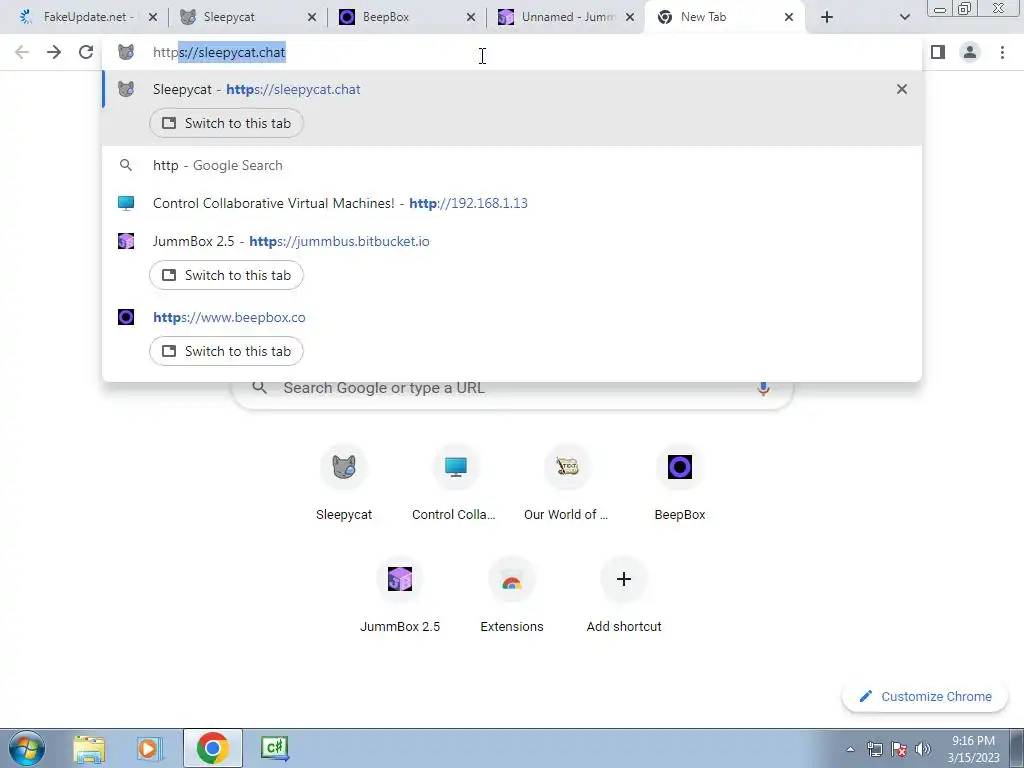Click Switch to this tab under Sleepycat
The width and height of the screenshot is (1024, 768).
[x=226, y=123]
